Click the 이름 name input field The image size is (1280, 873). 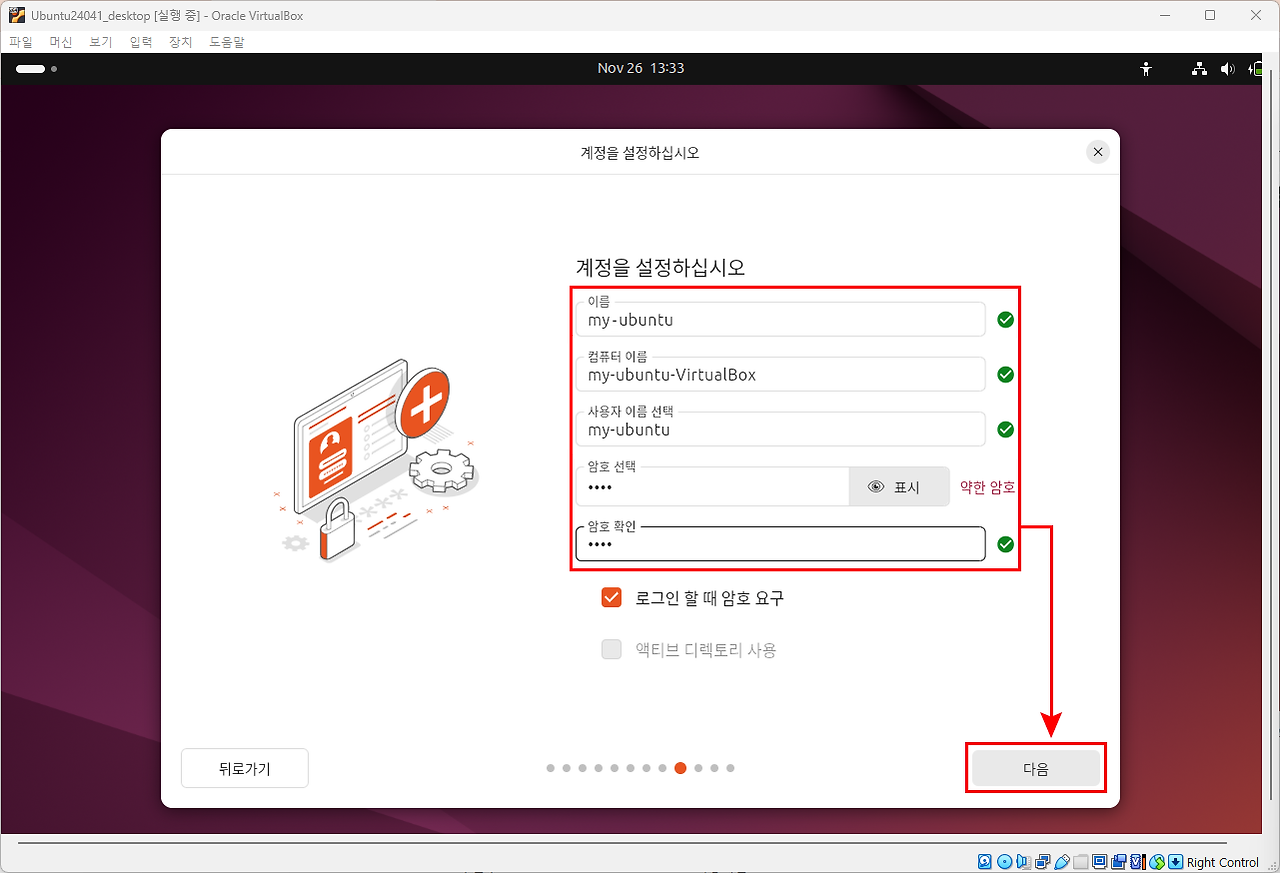(x=781, y=319)
